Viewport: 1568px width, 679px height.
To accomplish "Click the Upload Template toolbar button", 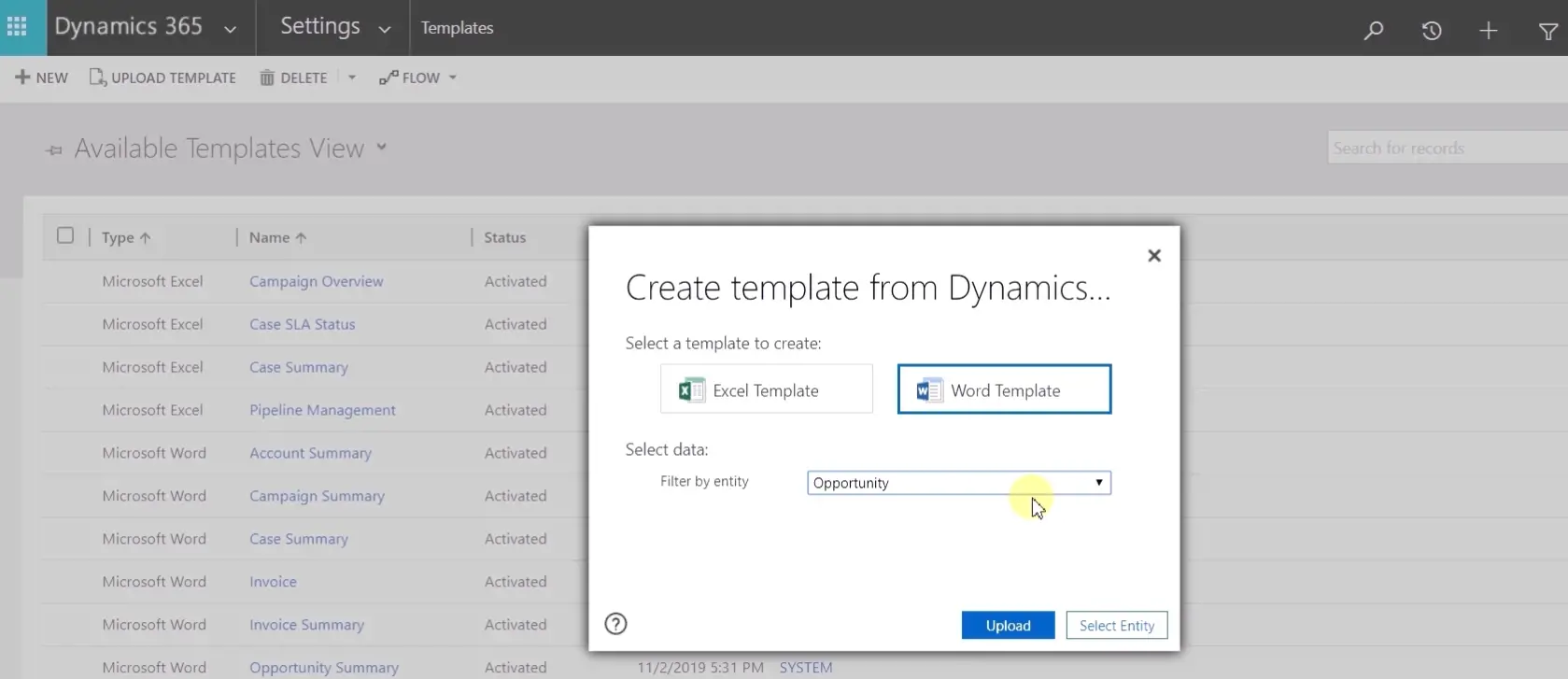I will click(162, 78).
